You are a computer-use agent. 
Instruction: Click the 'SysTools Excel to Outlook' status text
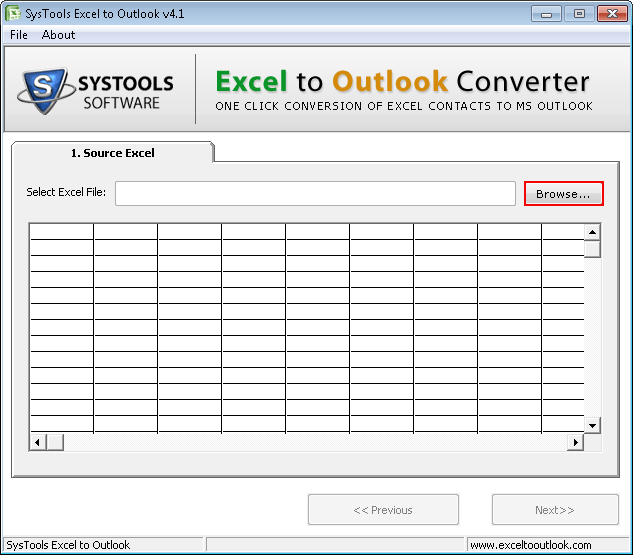[x=68, y=545]
